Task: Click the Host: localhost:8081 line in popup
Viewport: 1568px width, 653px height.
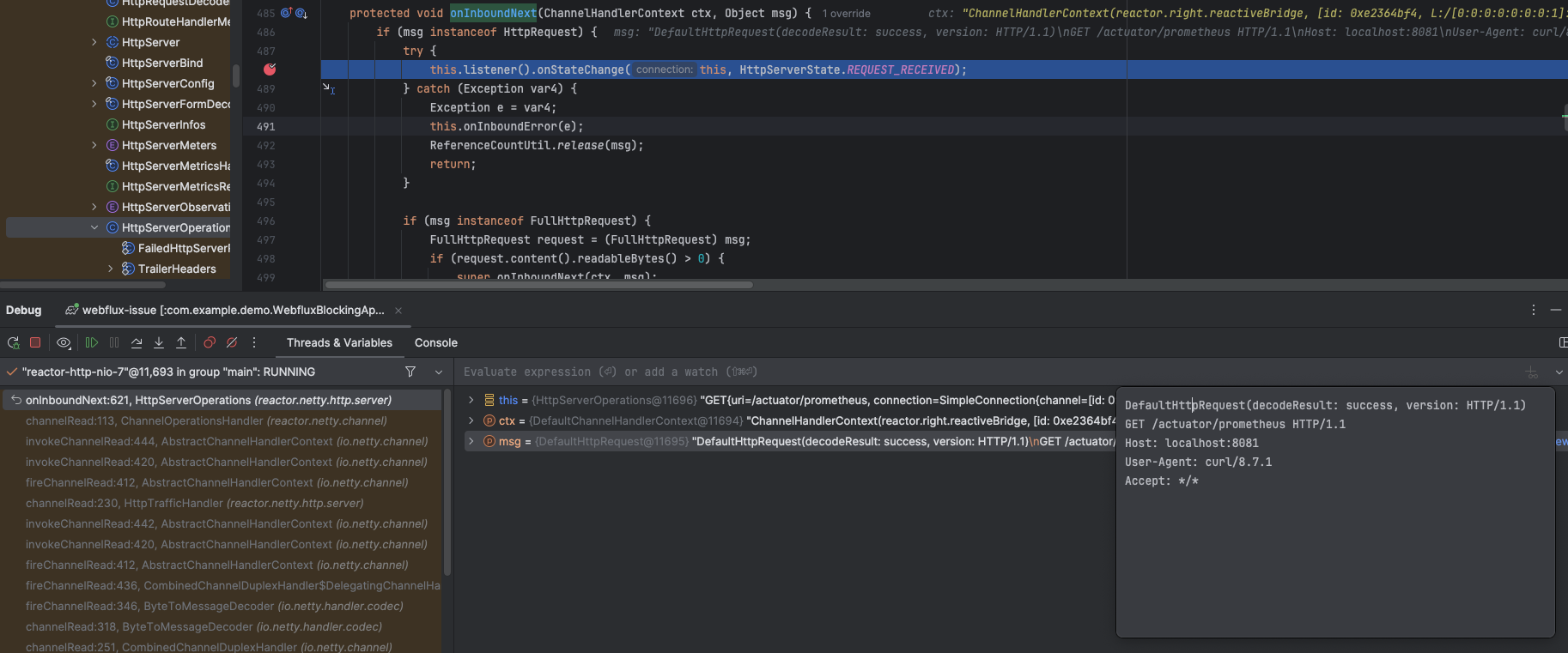Action: (1192, 443)
